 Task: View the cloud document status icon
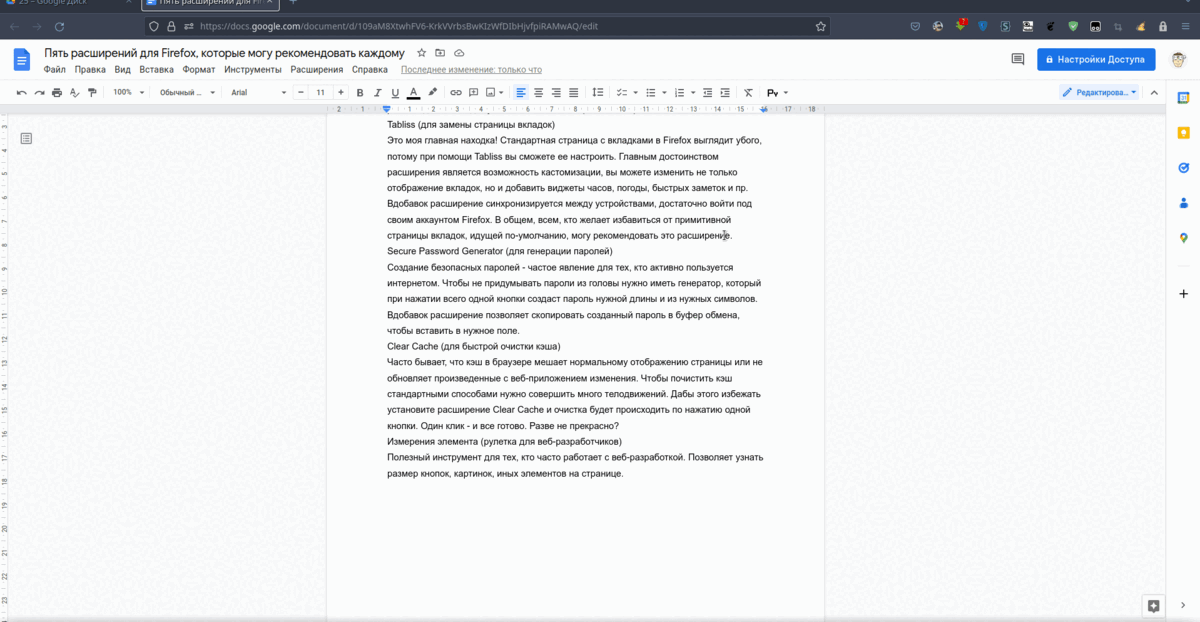click(x=459, y=52)
